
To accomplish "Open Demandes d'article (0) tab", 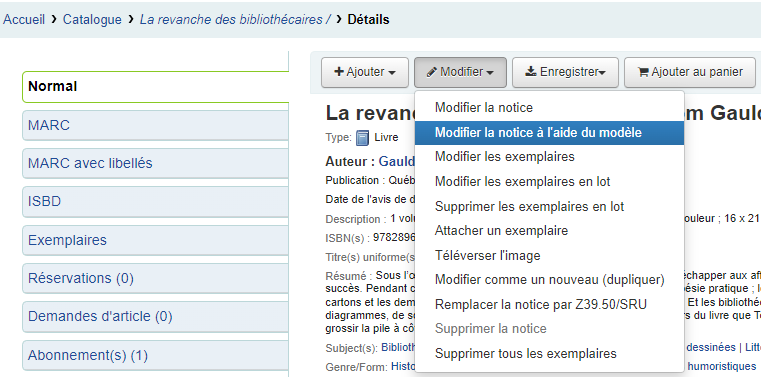I will pyautogui.click(x=155, y=317).
